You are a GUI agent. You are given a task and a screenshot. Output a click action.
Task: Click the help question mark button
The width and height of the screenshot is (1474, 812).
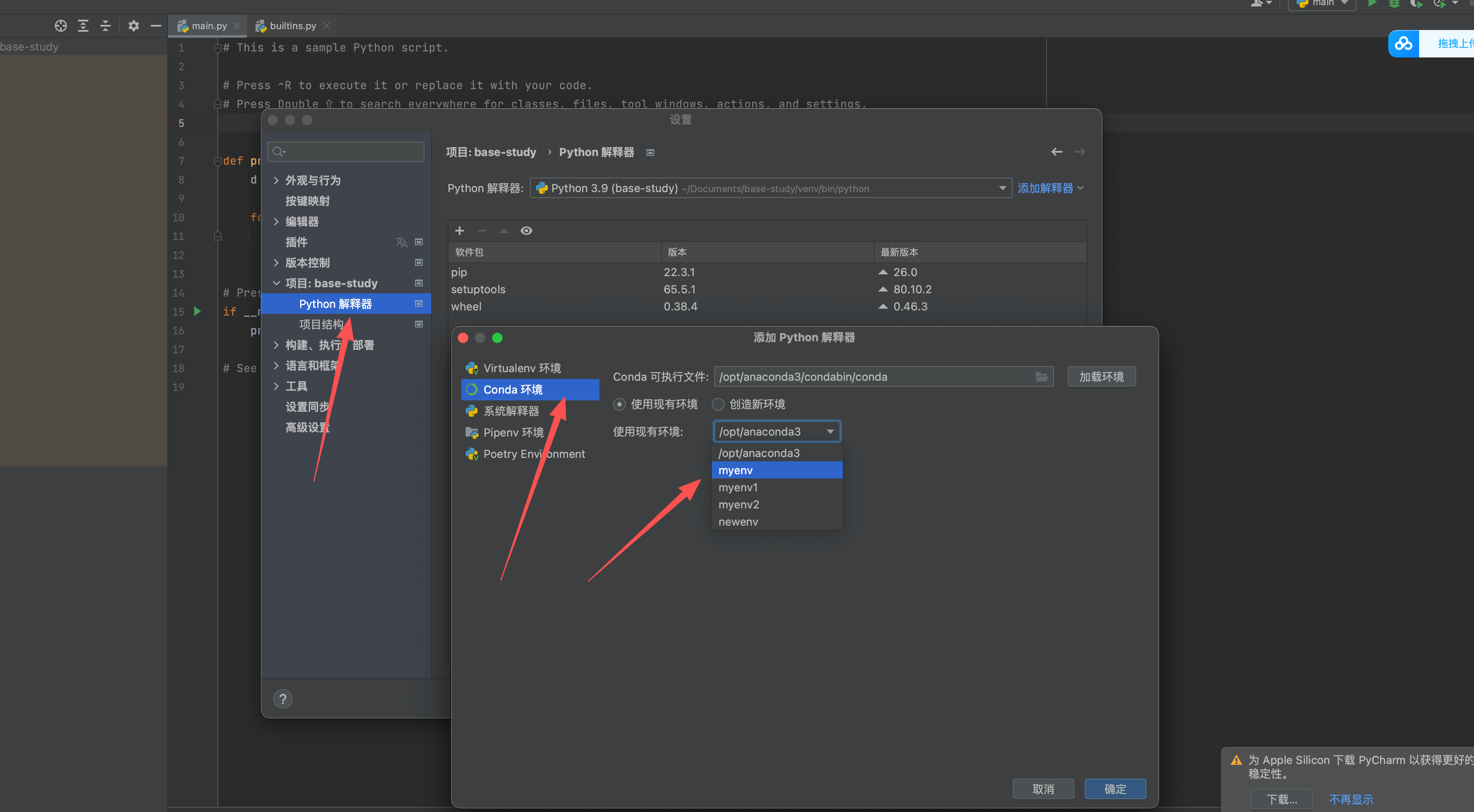click(x=283, y=699)
